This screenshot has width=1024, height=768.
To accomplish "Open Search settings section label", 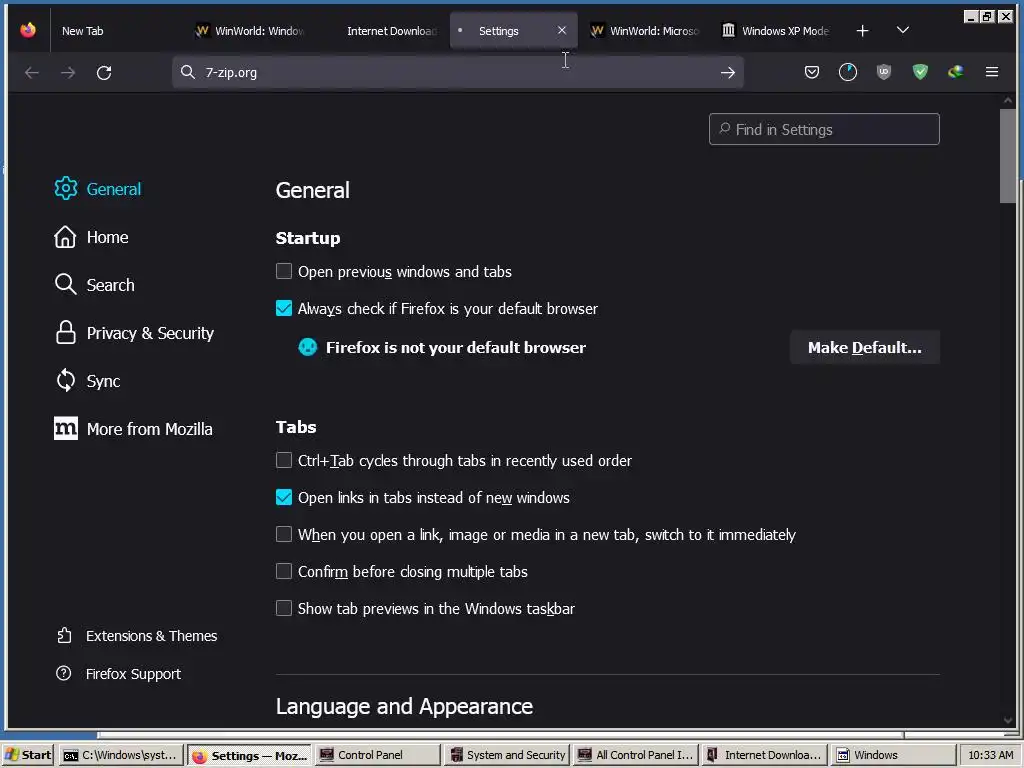I will 110,285.
